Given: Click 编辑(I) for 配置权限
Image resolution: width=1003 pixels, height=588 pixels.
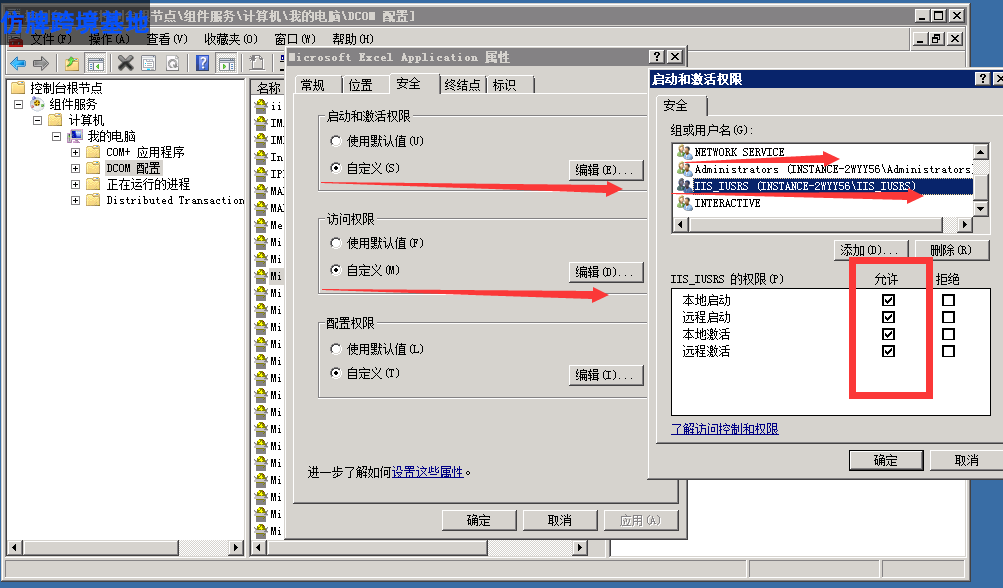Looking at the screenshot, I should (x=606, y=375).
